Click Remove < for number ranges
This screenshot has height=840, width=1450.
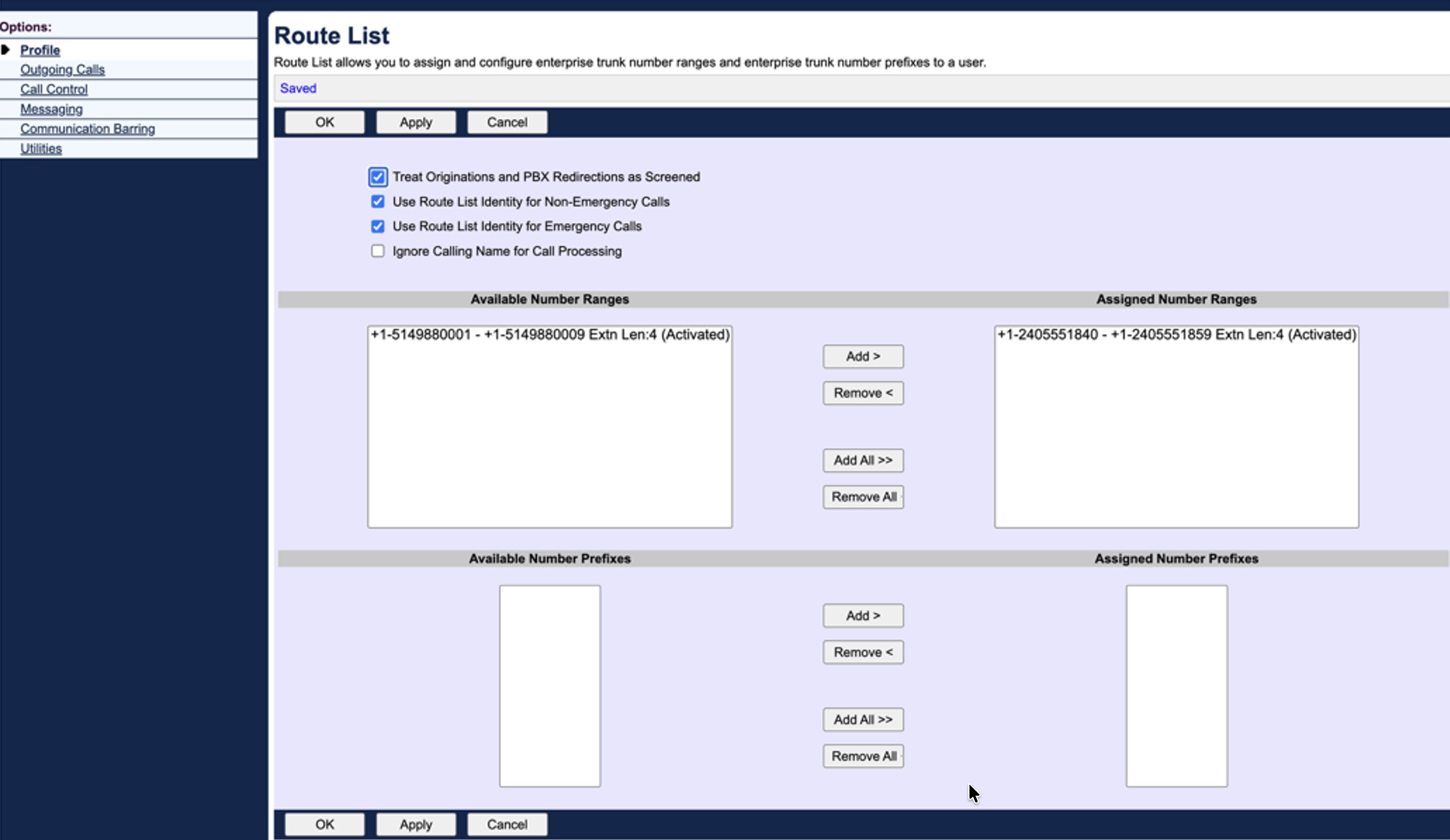[x=863, y=393]
